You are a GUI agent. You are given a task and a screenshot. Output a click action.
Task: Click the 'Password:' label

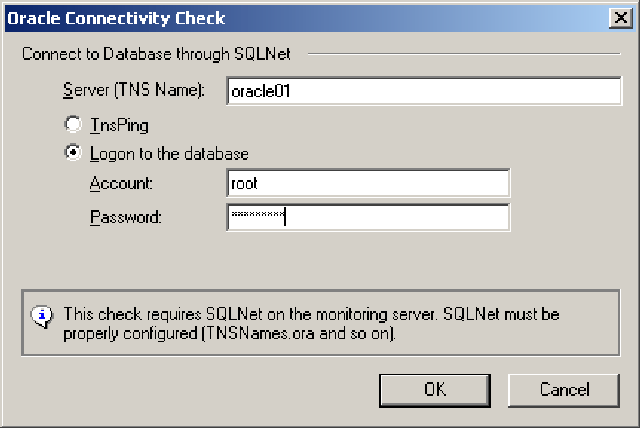click(126, 217)
